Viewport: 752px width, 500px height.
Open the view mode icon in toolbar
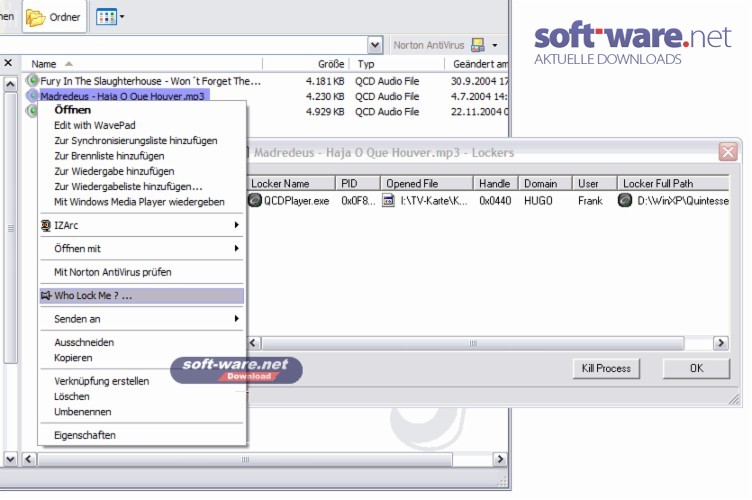106,17
